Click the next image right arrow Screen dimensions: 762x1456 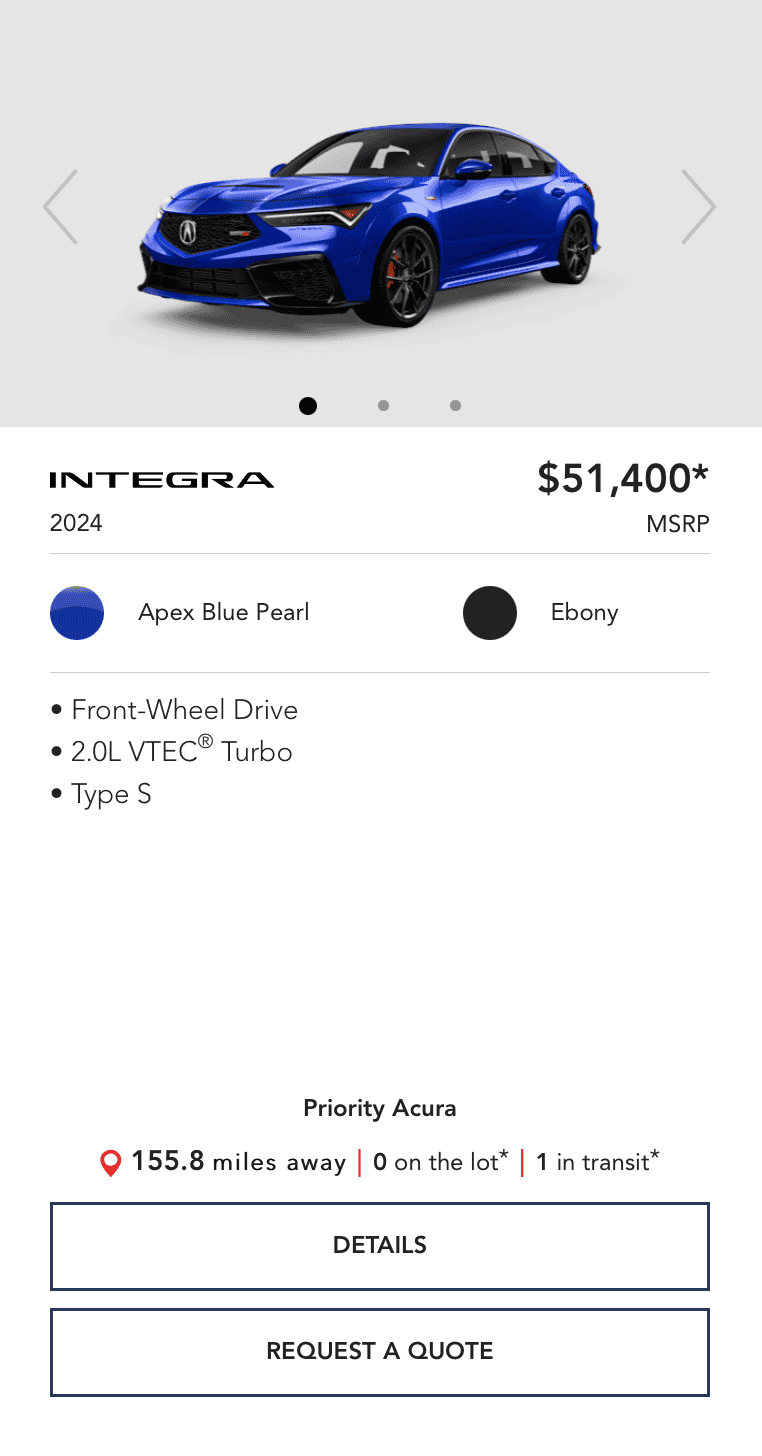[698, 207]
